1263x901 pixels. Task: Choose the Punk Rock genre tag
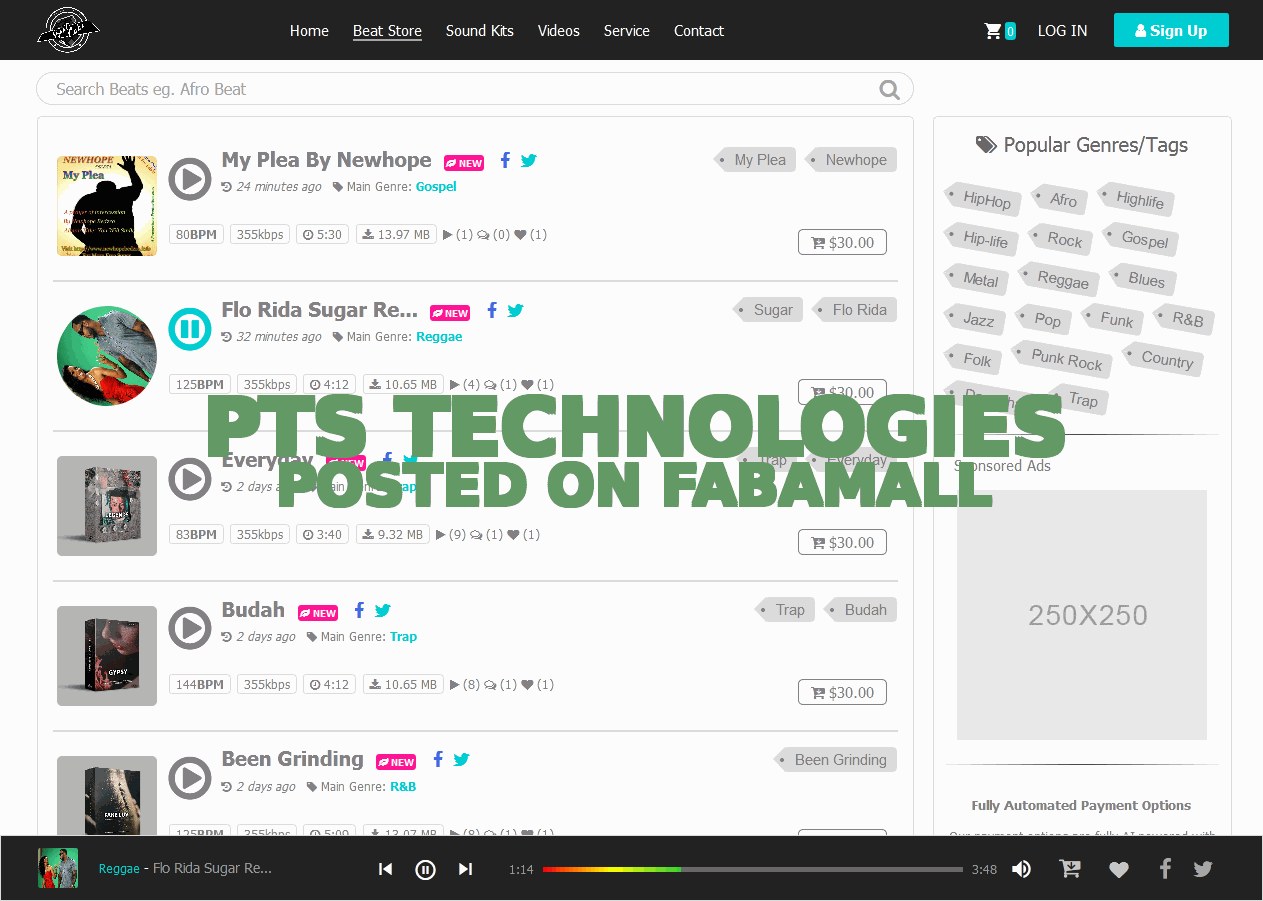tap(1062, 358)
